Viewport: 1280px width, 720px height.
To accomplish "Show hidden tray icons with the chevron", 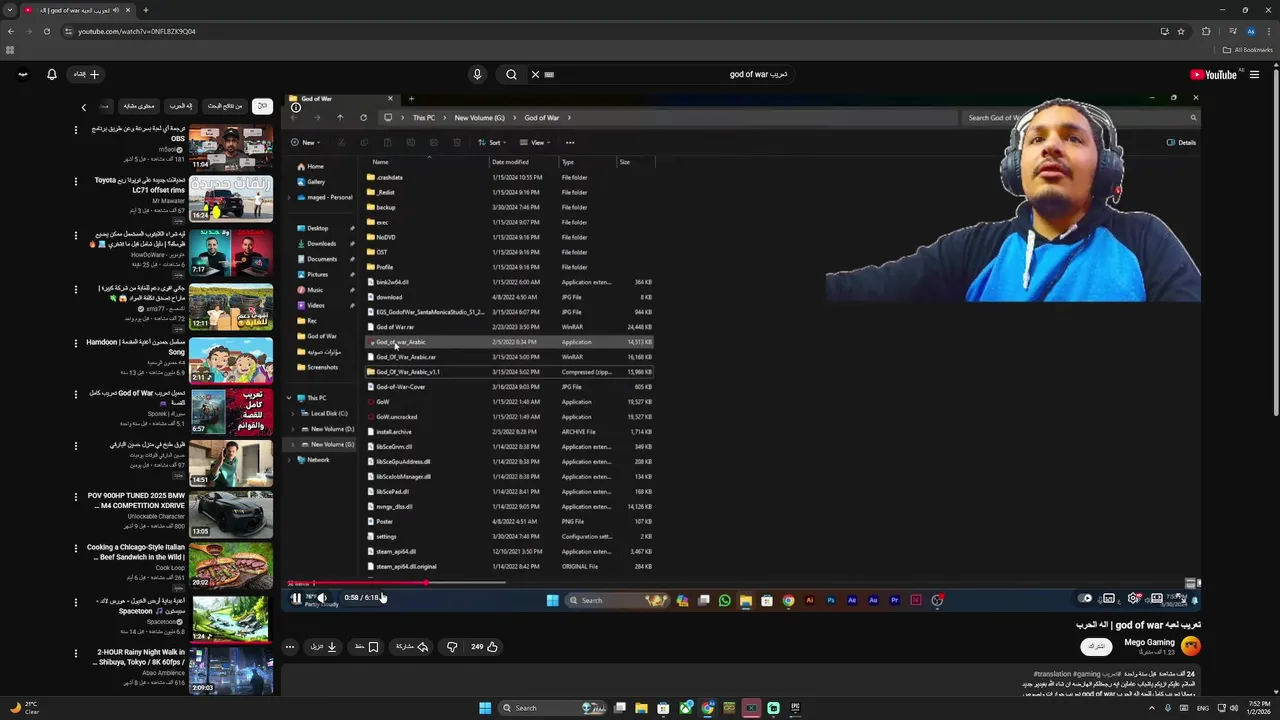I will [x=1151, y=708].
